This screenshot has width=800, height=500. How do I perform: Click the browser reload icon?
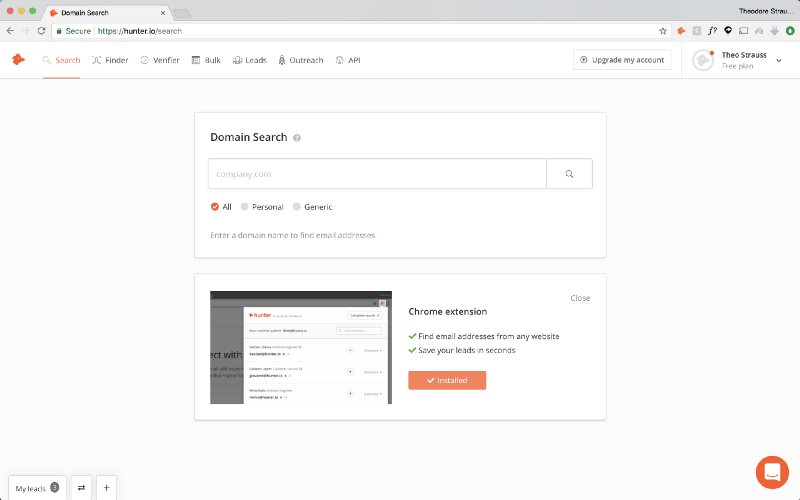[x=41, y=31]
